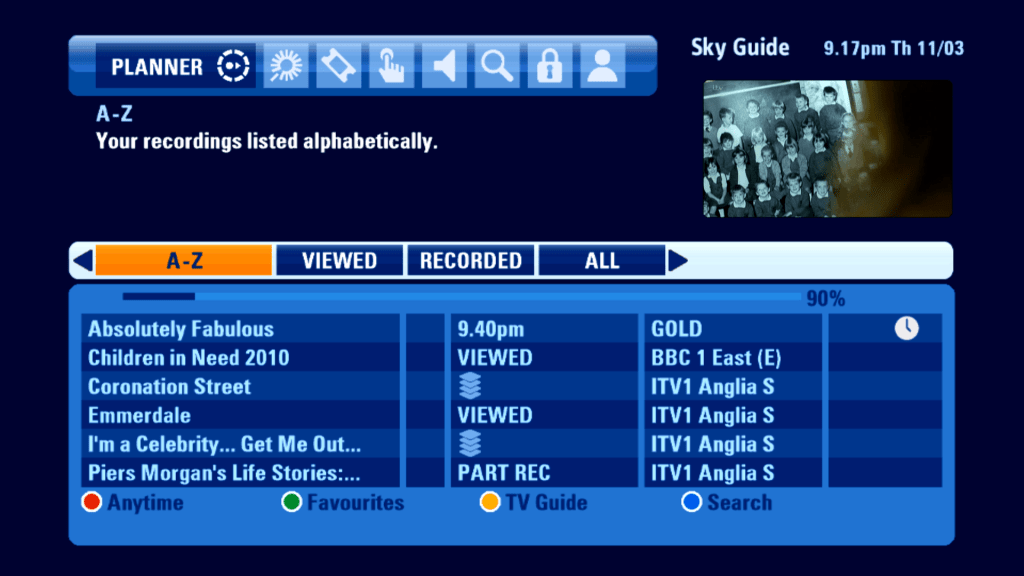Move tabs right with the right arrow

coord(678,261)
